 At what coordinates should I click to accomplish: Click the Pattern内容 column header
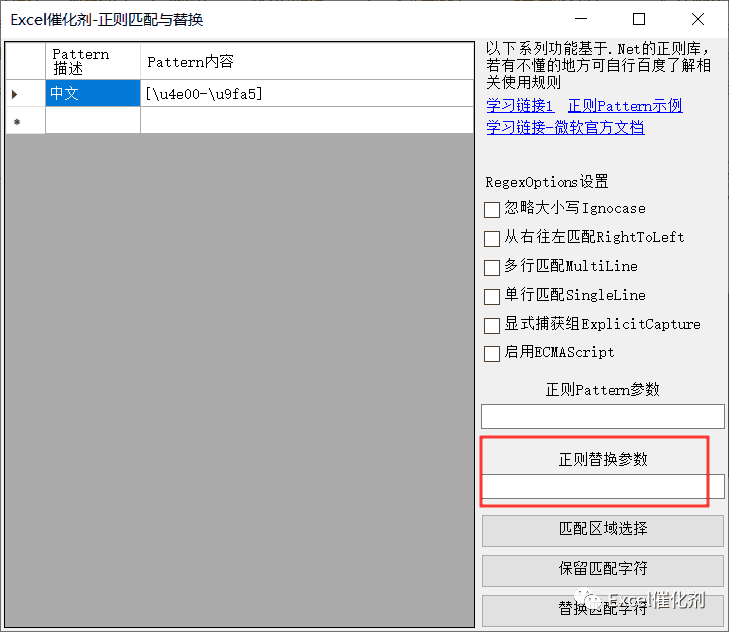(307, 61)
